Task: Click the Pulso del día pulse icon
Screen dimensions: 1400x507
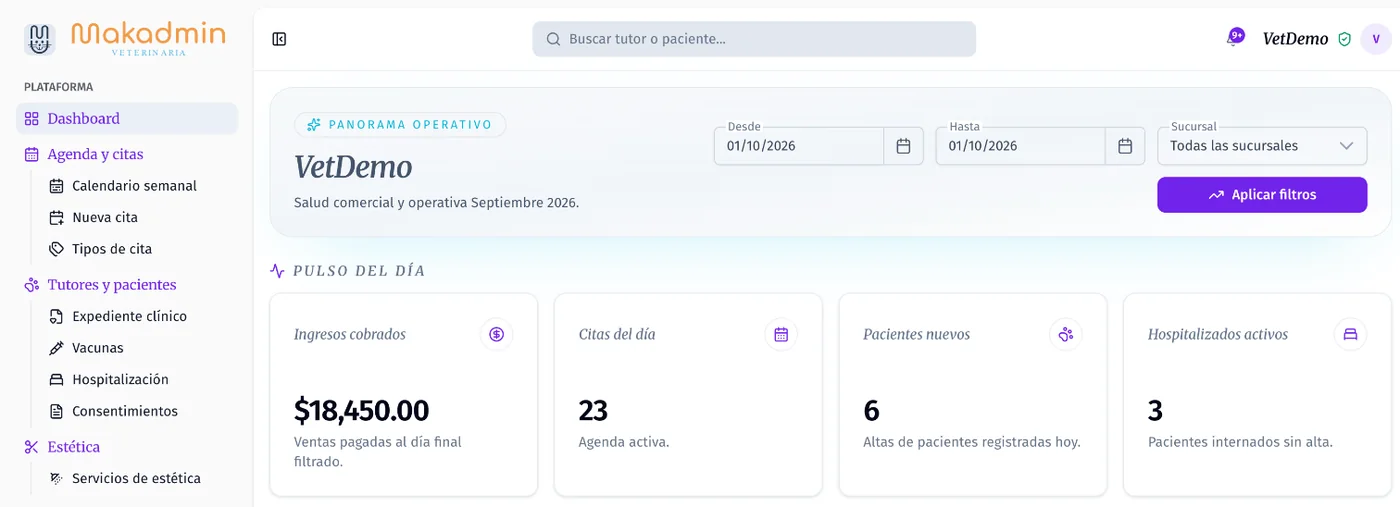Action: tap(278, 271)
